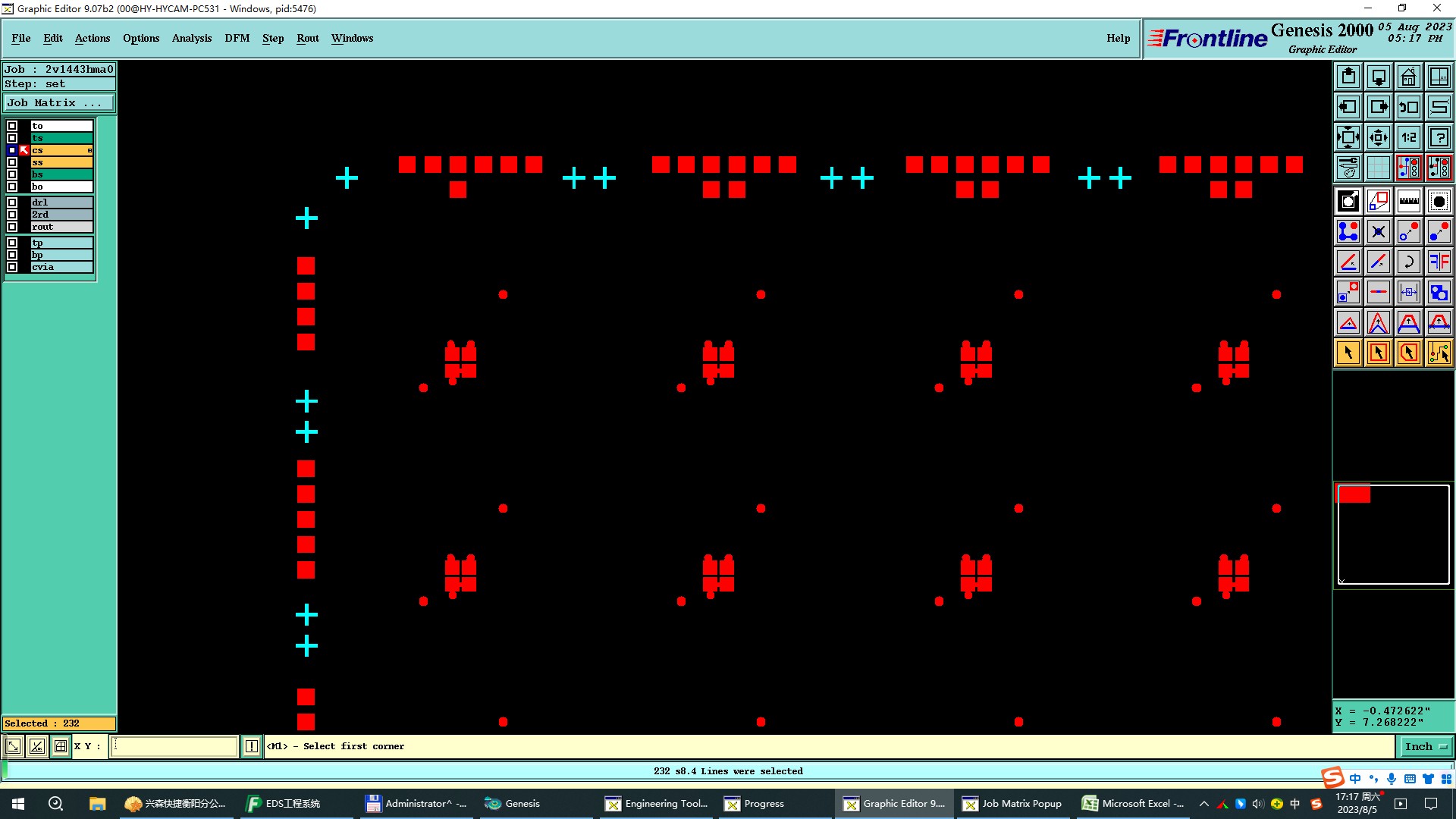
Task: Click the XY coordinate input field
Action: 174,746
